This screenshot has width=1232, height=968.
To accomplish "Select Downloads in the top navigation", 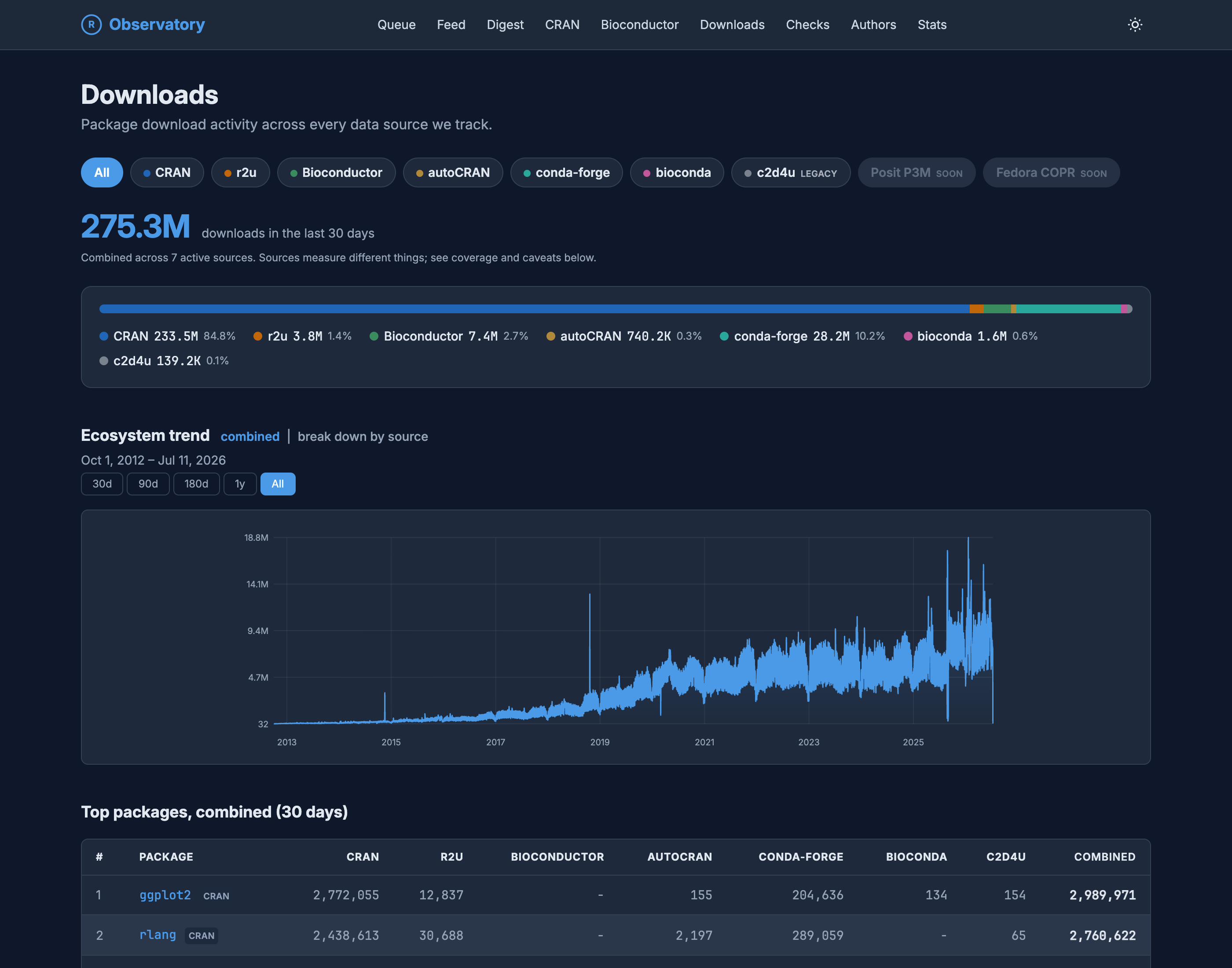I will coord(732,24).
